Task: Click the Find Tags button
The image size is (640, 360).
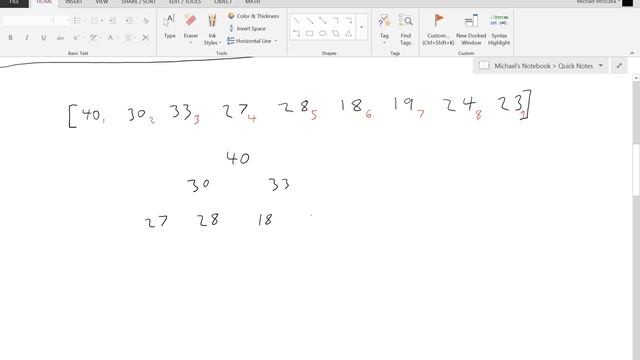Action: tap(405, 29)
